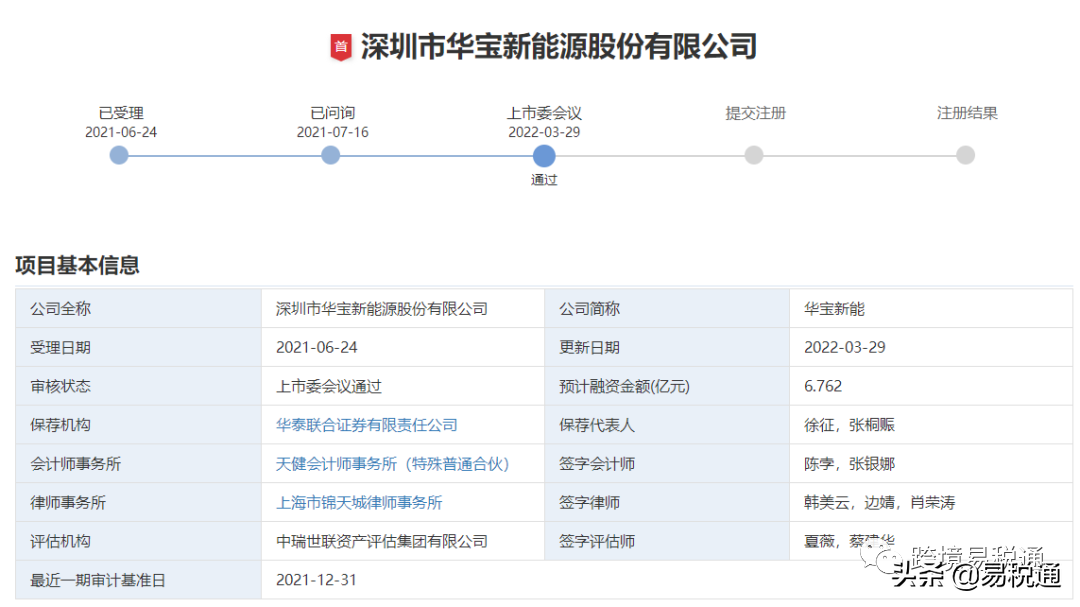Screen dimensions: 1080x607
Task: Click the 注册结果 stage label
Action: click(967, 113)
